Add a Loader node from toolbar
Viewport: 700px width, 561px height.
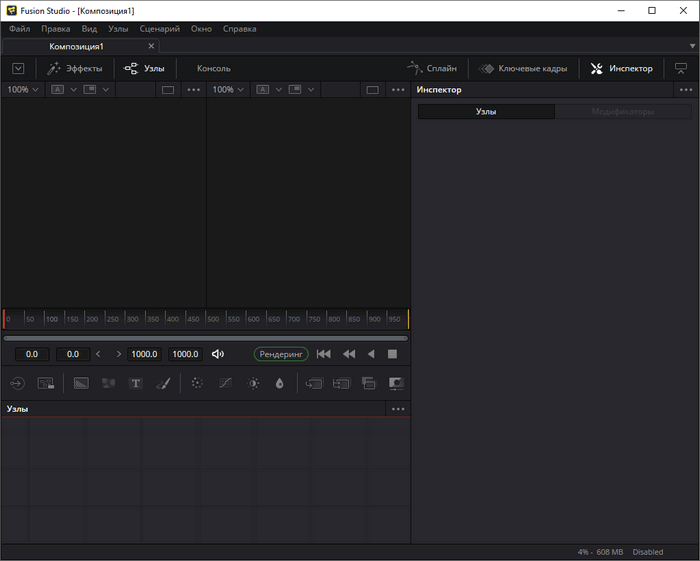tap(17, 383)
